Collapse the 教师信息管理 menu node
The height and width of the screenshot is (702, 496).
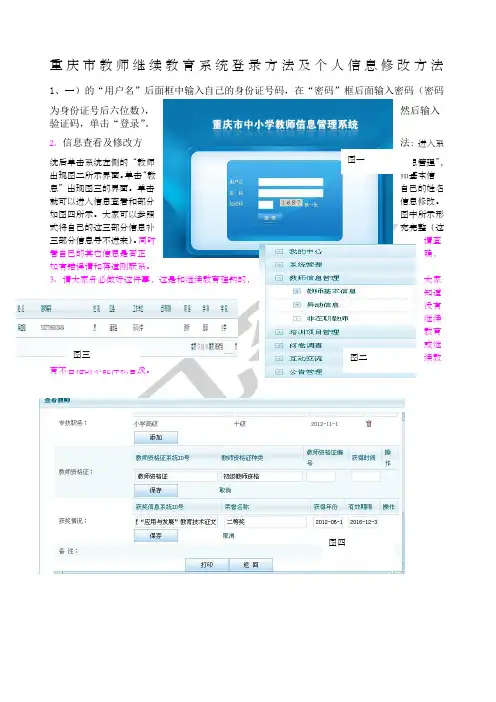tap(279, 278)
